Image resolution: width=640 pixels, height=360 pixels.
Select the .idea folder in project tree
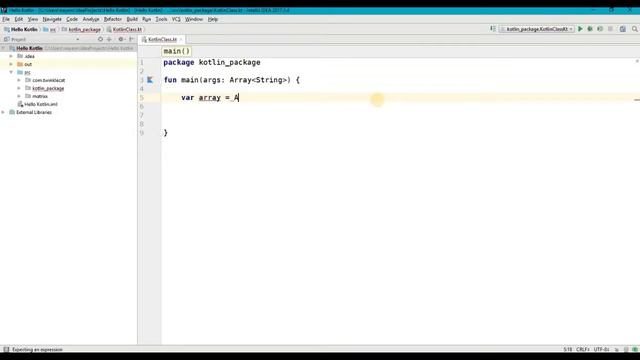(29, 56)
